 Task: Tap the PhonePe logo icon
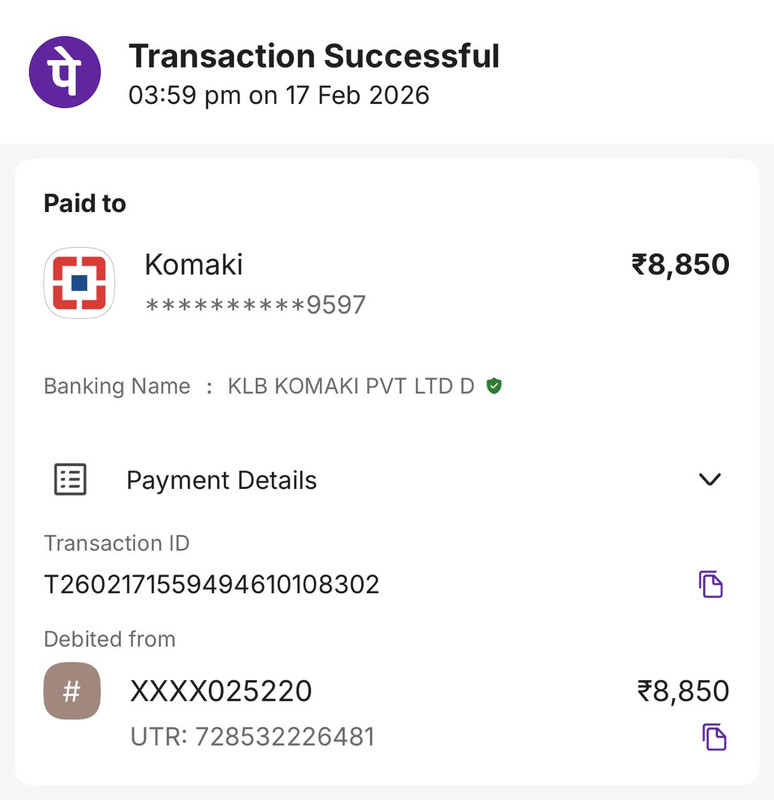(x=65, y=72)
